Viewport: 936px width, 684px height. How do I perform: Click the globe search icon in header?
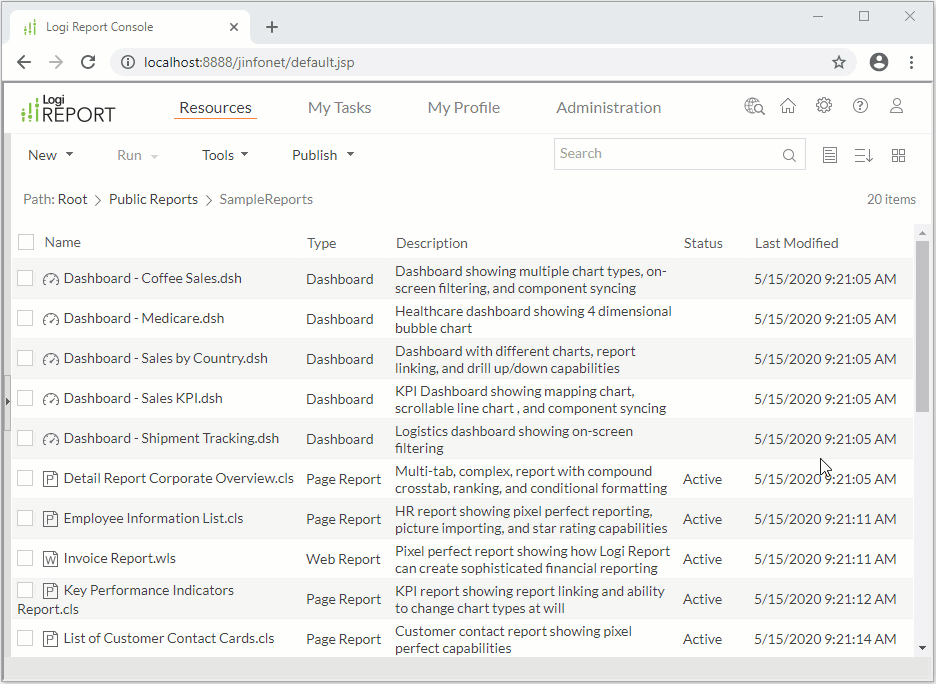point(754,106)
